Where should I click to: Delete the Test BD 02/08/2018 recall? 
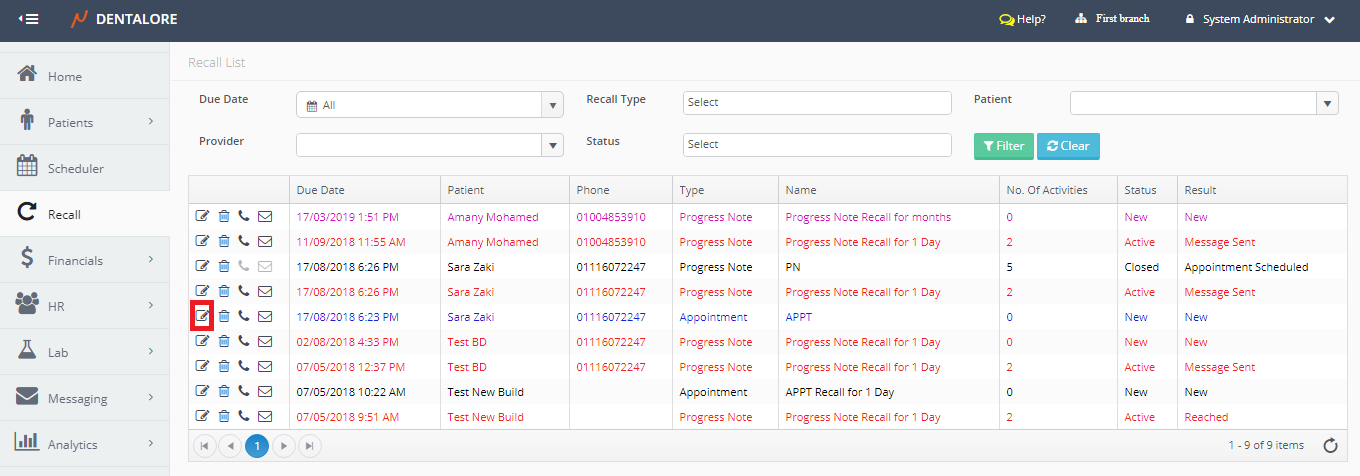(224, 342)
